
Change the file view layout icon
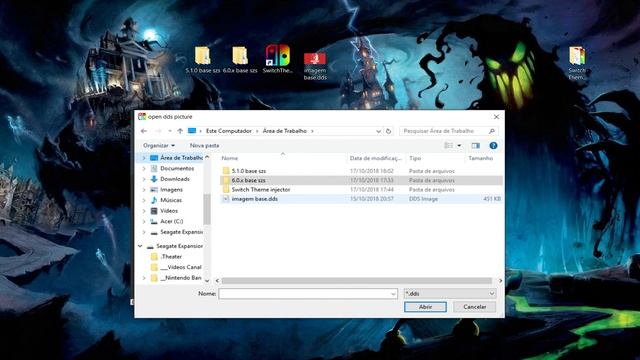pyautogui.click(x=449, y=145)
